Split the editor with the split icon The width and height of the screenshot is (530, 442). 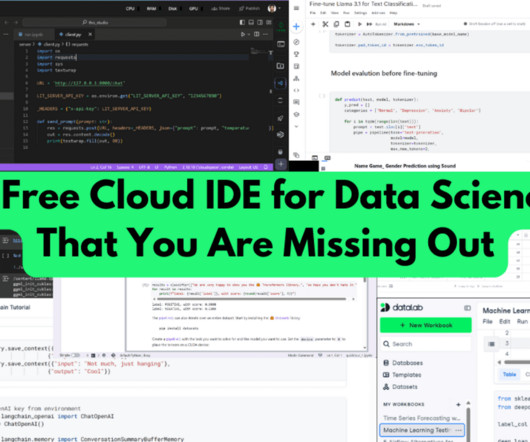coord(257,34)
